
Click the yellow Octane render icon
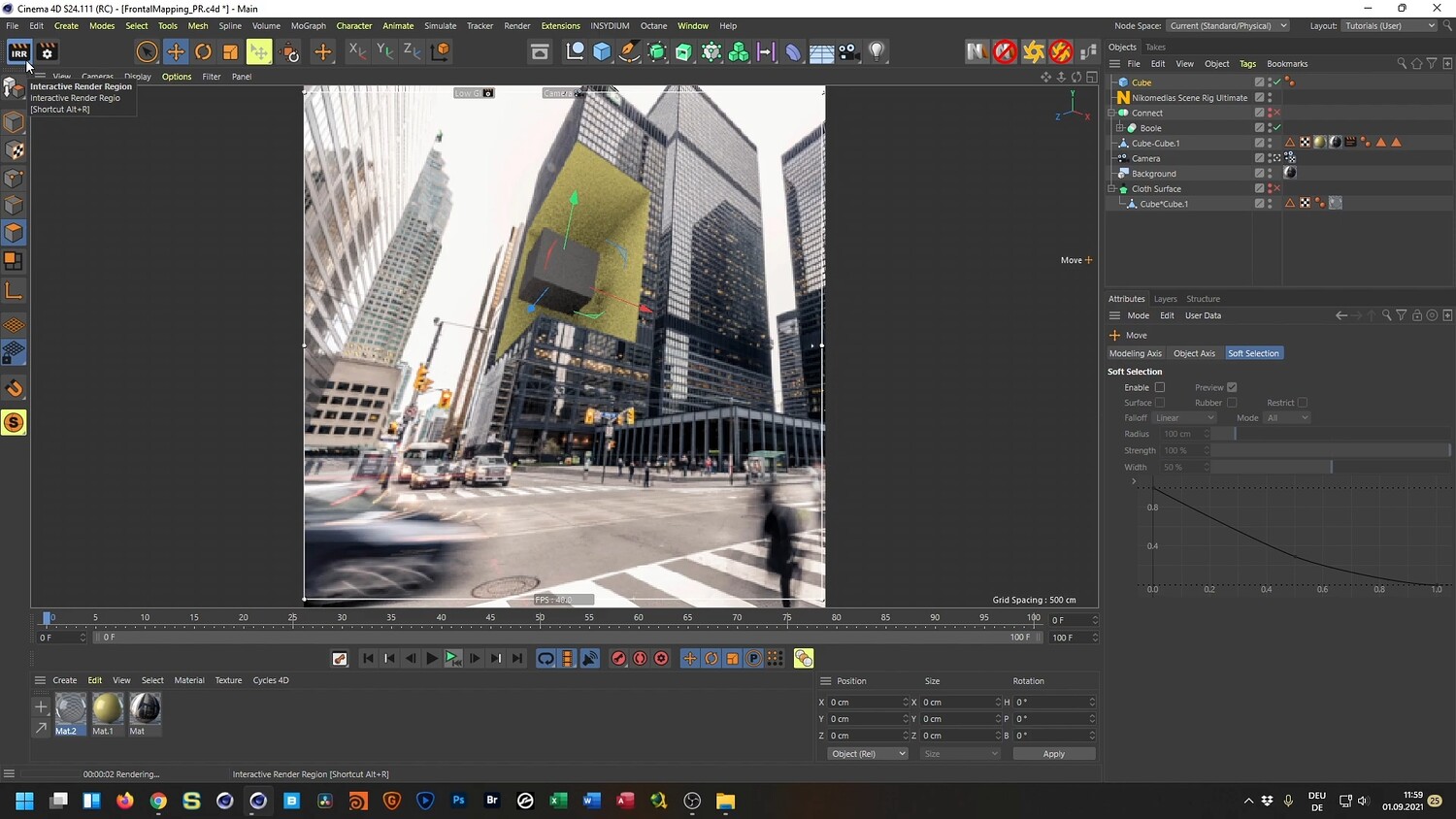[1033, 51]
